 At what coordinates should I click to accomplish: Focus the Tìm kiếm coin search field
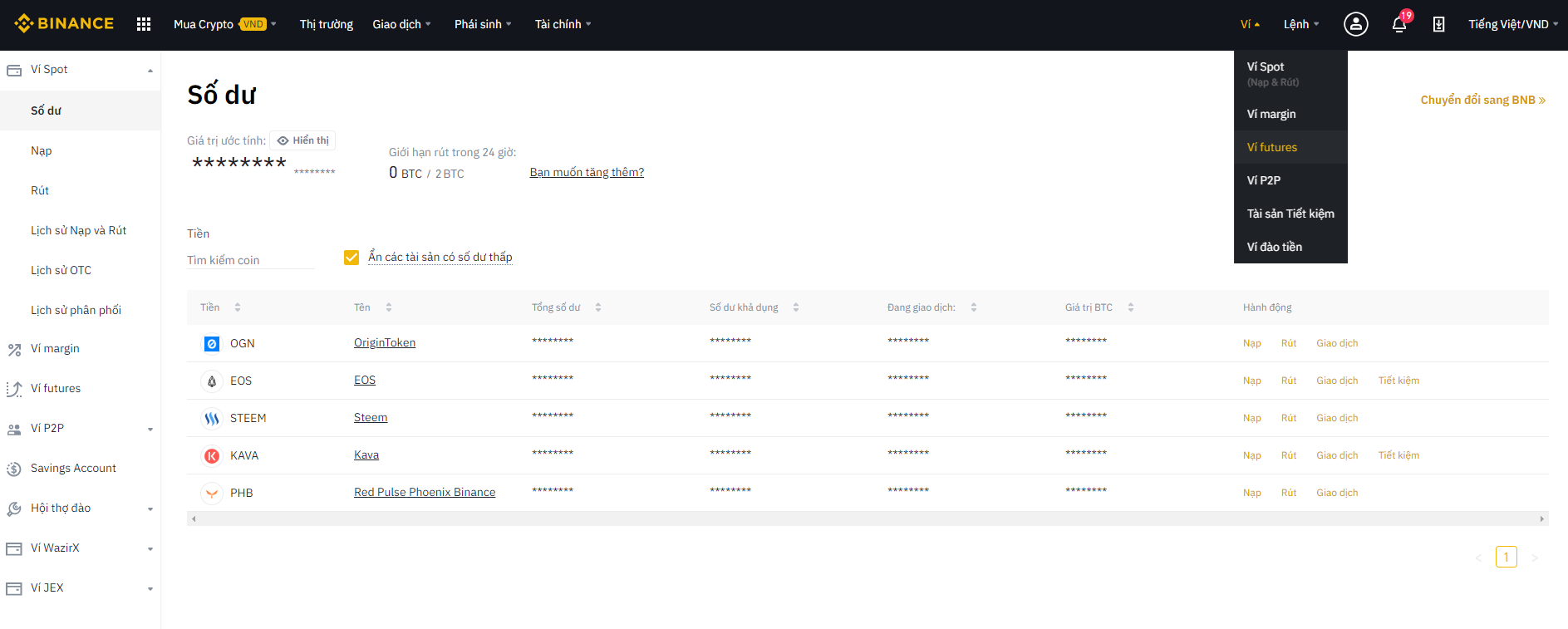(x=250, y=260)
